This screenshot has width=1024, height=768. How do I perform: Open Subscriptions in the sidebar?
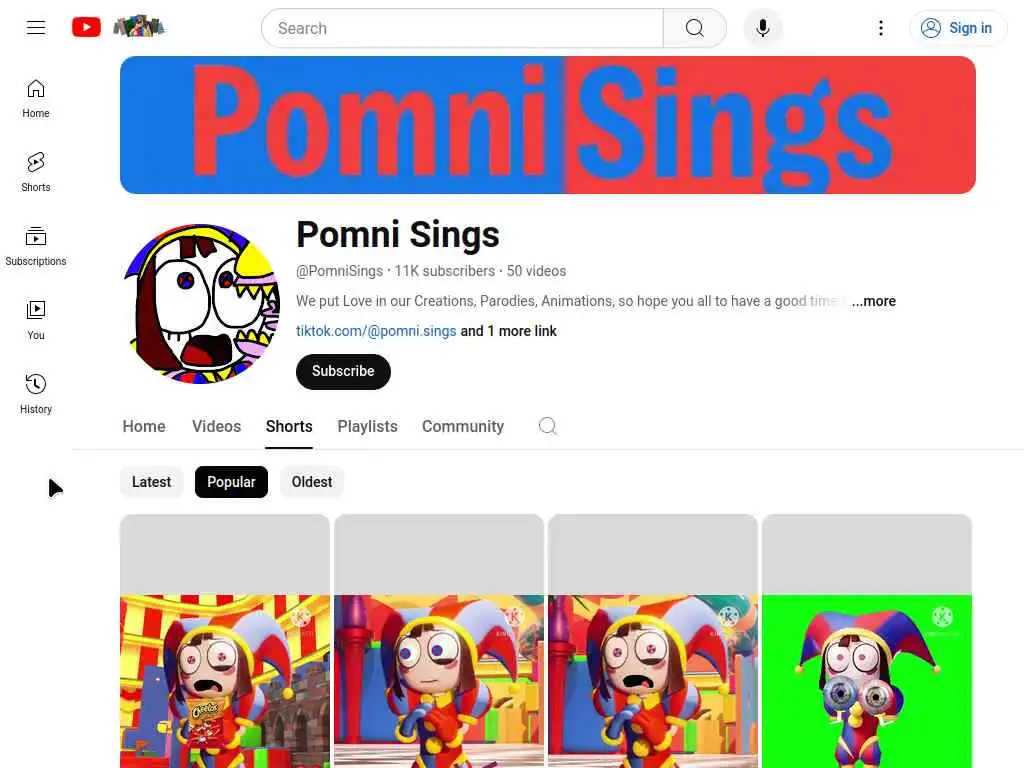[36, 246]
